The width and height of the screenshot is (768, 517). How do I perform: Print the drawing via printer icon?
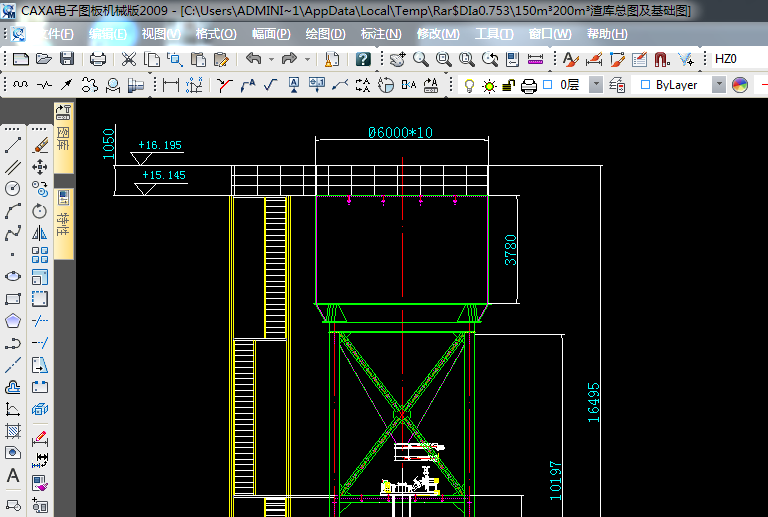click(98, 59)
